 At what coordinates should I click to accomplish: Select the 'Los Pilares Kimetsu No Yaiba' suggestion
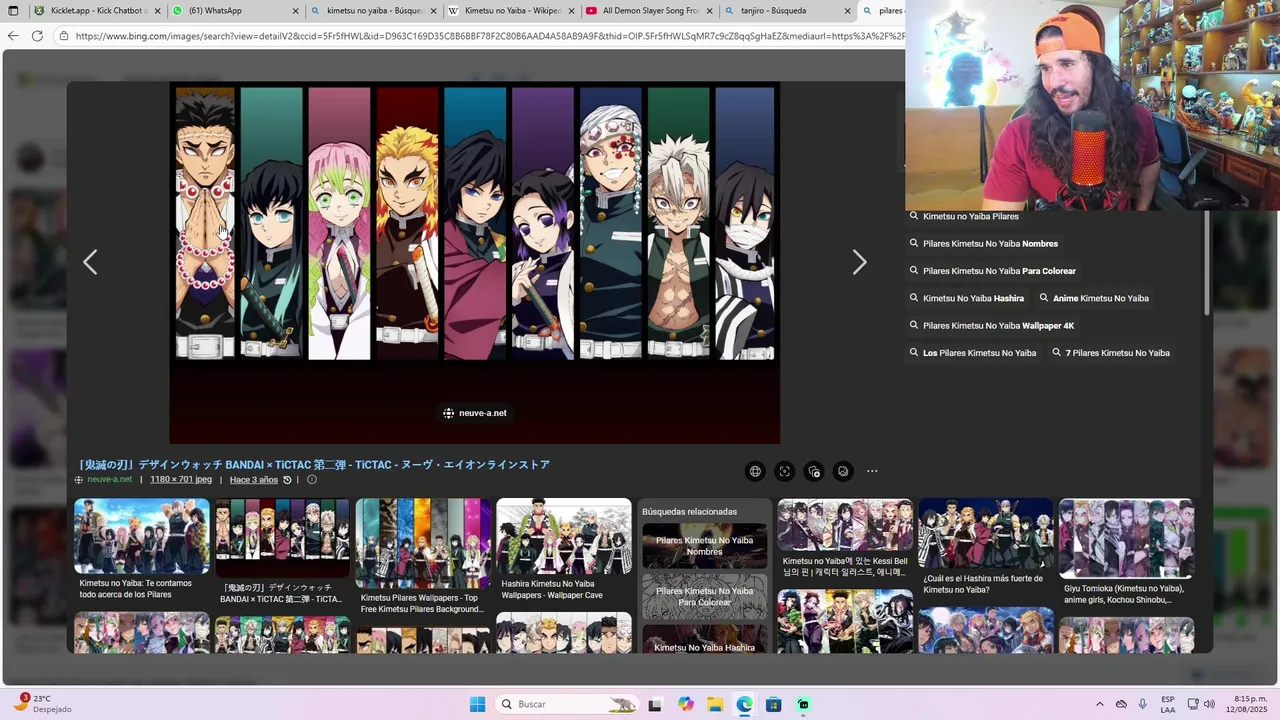[x=973, y=353]
